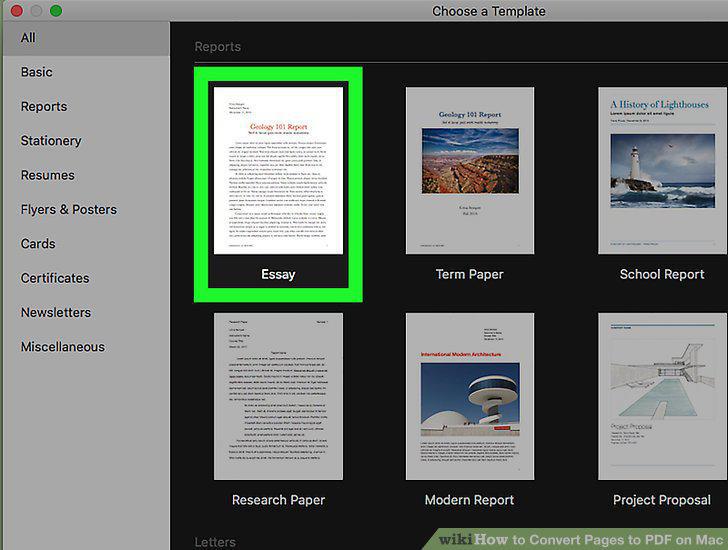Close the Choose a Template window
728x550 pixels.
point(17,10)
